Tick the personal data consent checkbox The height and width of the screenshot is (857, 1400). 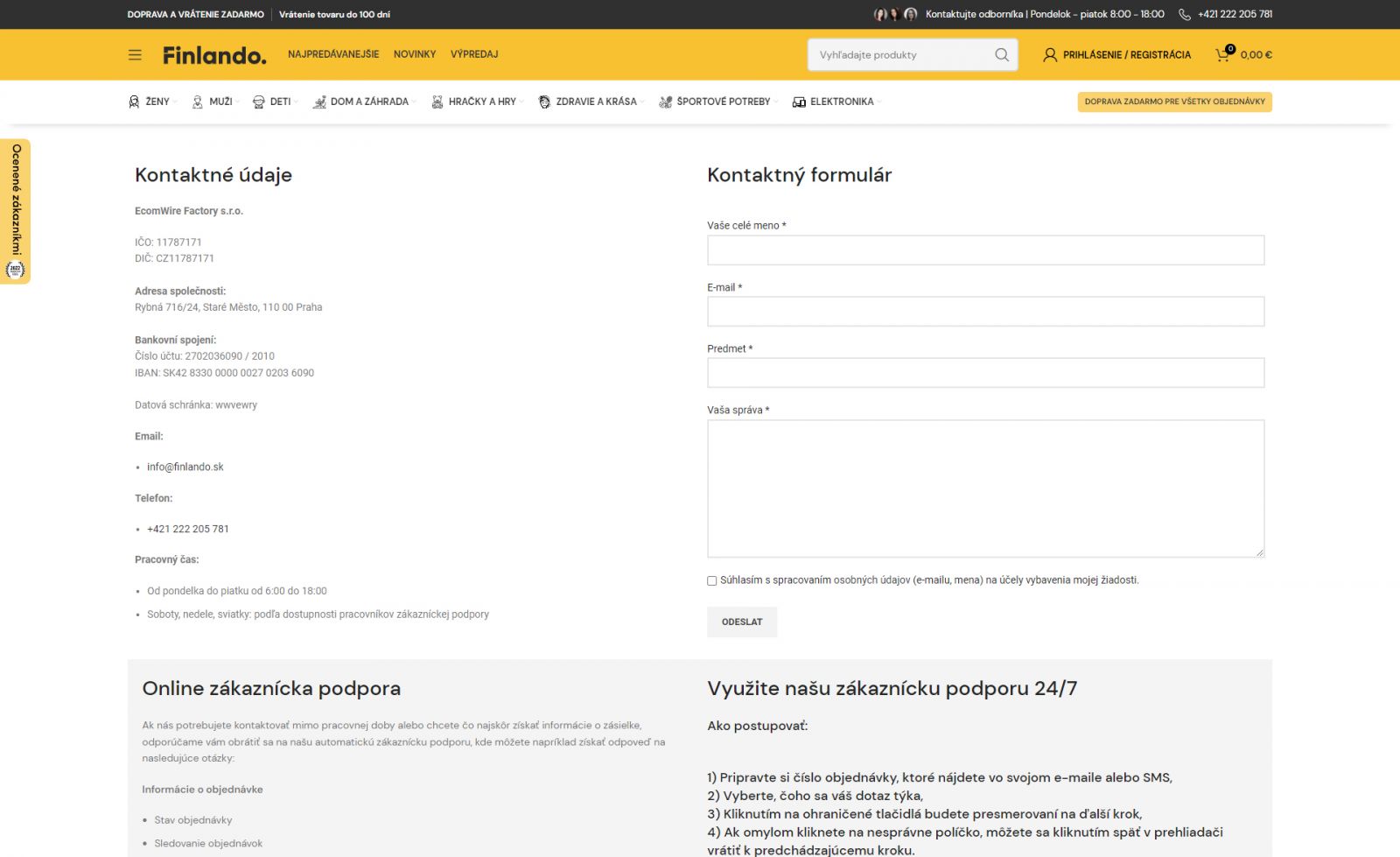coord(712,580)
